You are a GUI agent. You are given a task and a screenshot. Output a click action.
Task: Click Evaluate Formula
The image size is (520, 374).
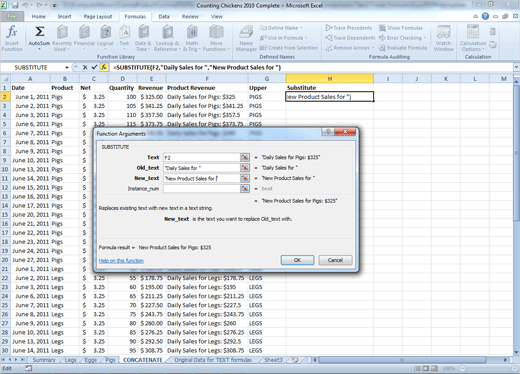(403, 48)
